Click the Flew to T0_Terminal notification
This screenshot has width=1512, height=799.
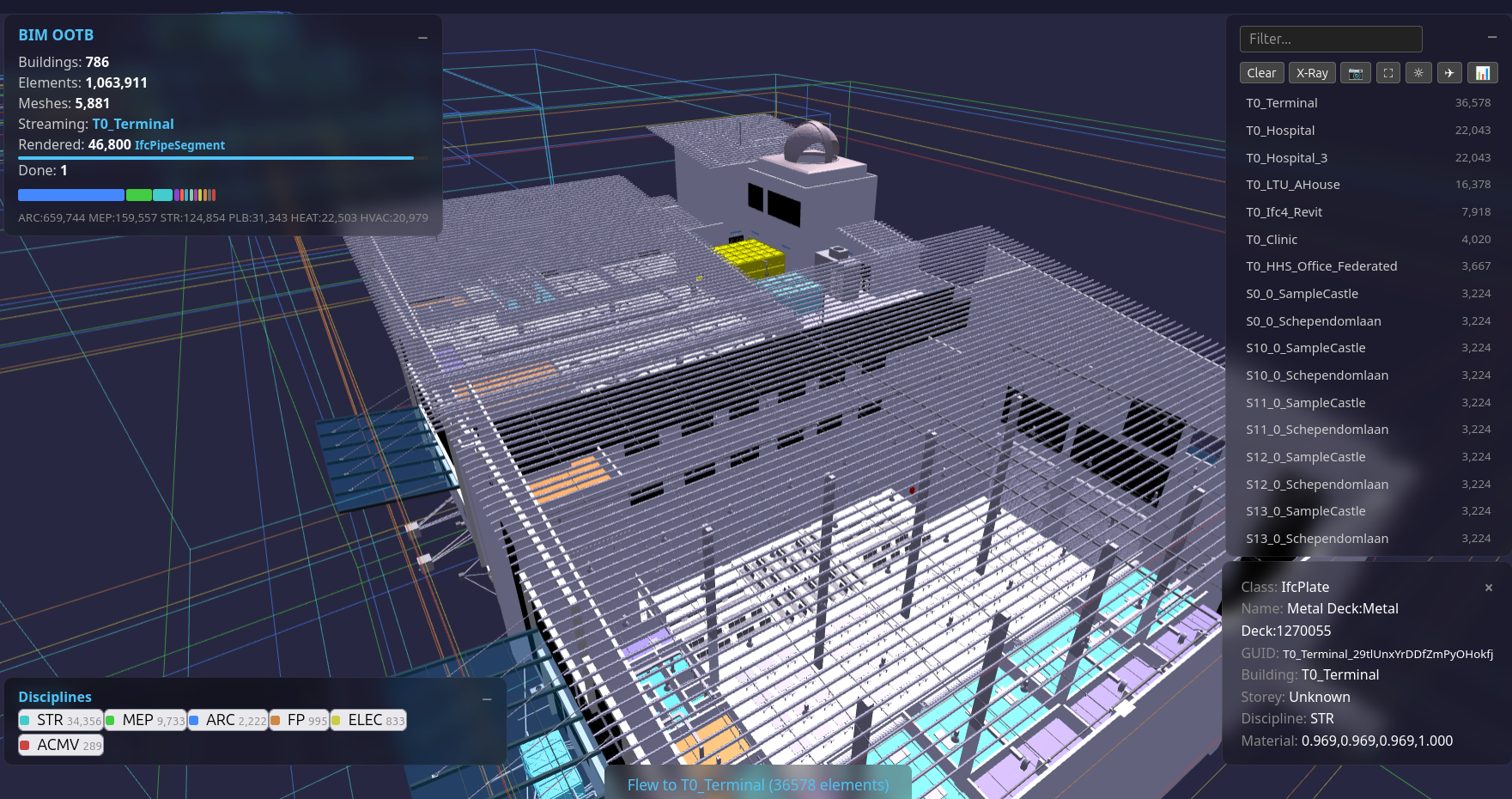click(x=756, y=784)
